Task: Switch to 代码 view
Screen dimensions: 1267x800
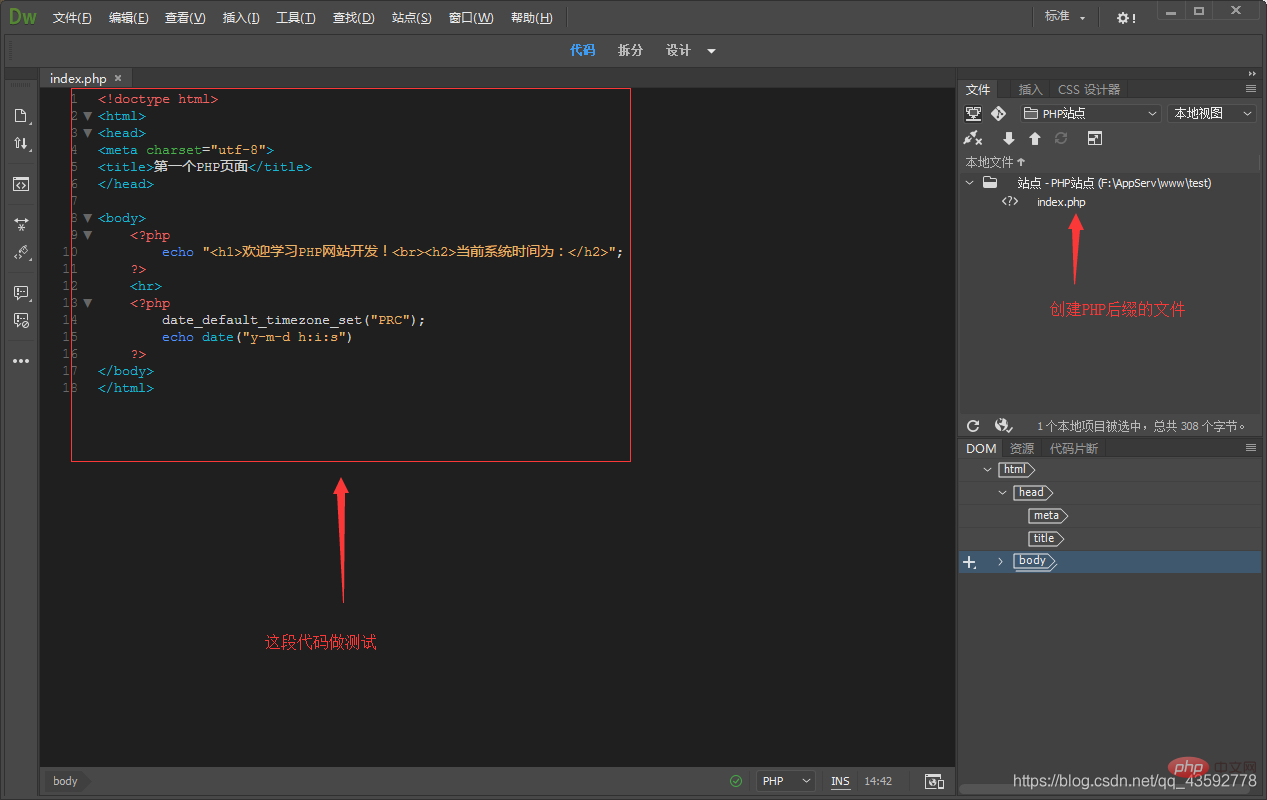Action: [583, 50]
